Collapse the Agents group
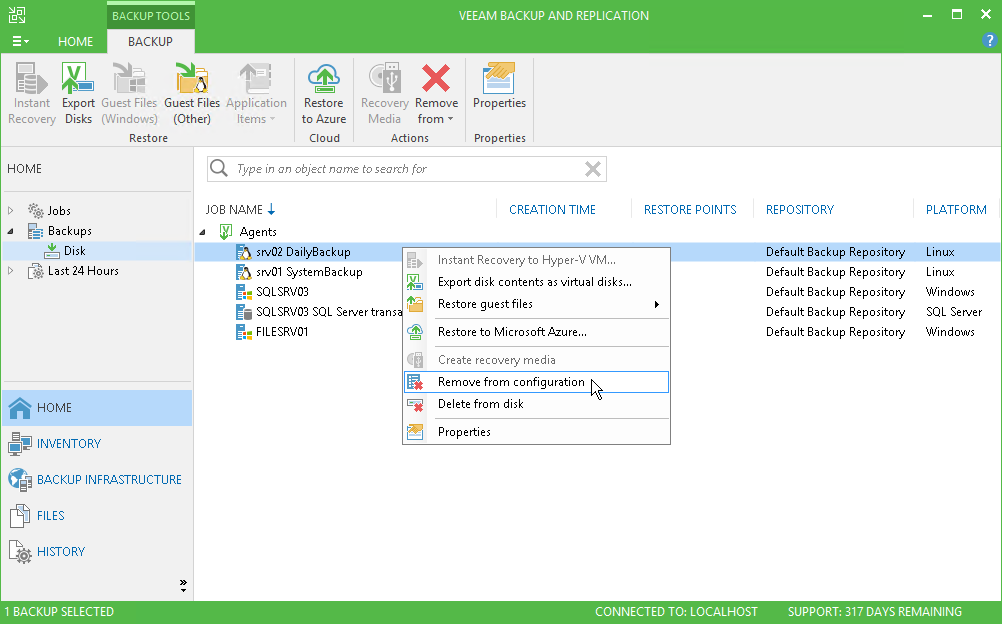The height and width of the screenshot is (624, 1002). pyautogui.click(x=203, y=232)
